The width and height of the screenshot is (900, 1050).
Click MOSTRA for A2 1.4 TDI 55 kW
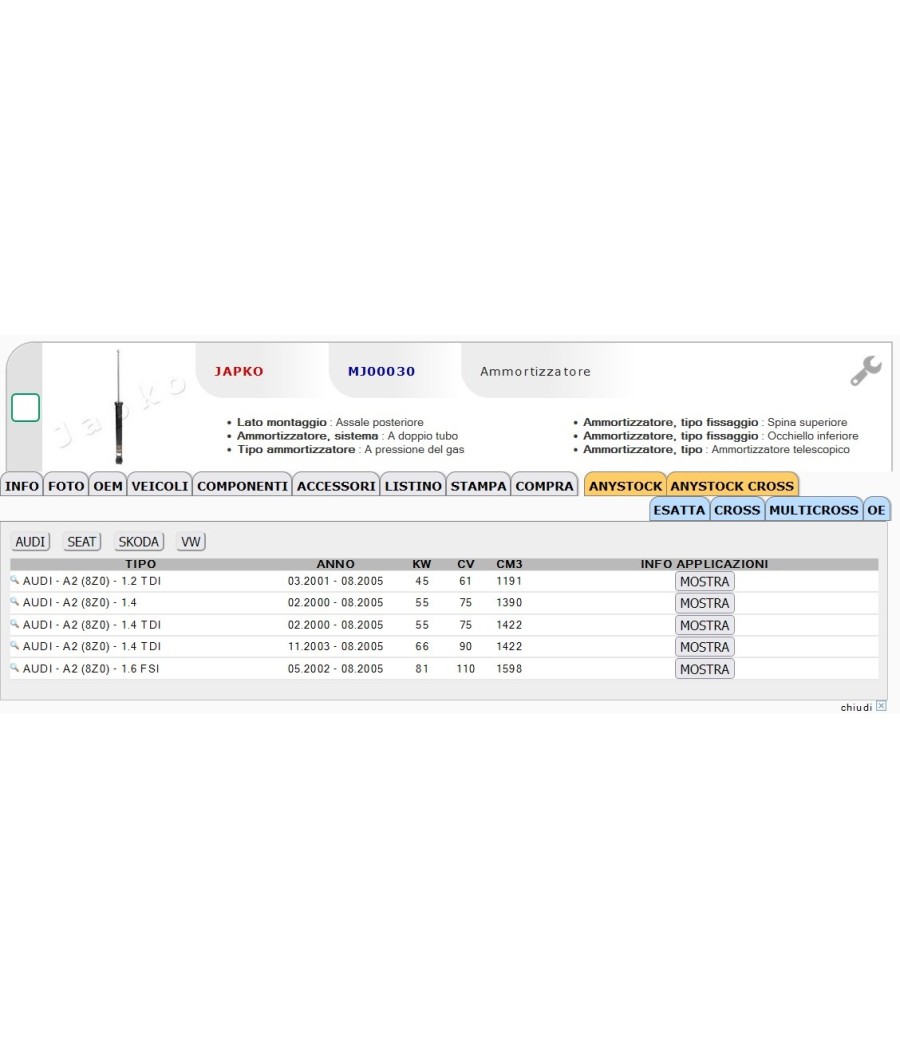pyautogui.click(x=704, y=625)
